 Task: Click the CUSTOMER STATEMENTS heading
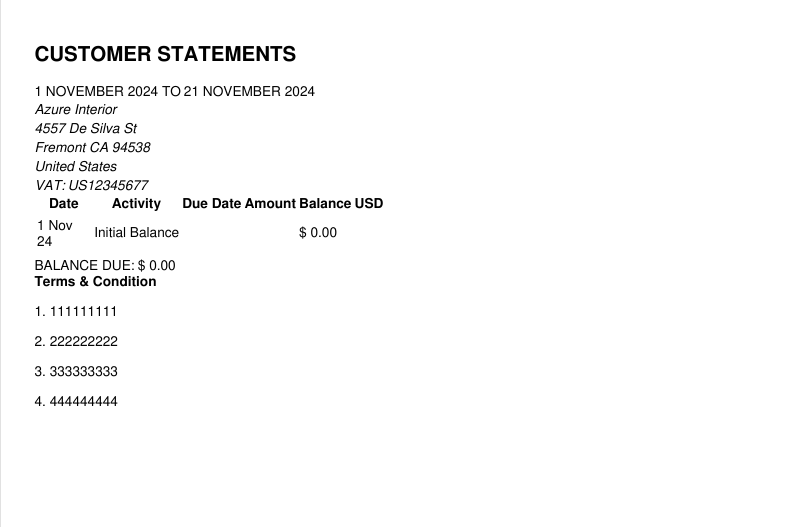click(x=165, y=54)
